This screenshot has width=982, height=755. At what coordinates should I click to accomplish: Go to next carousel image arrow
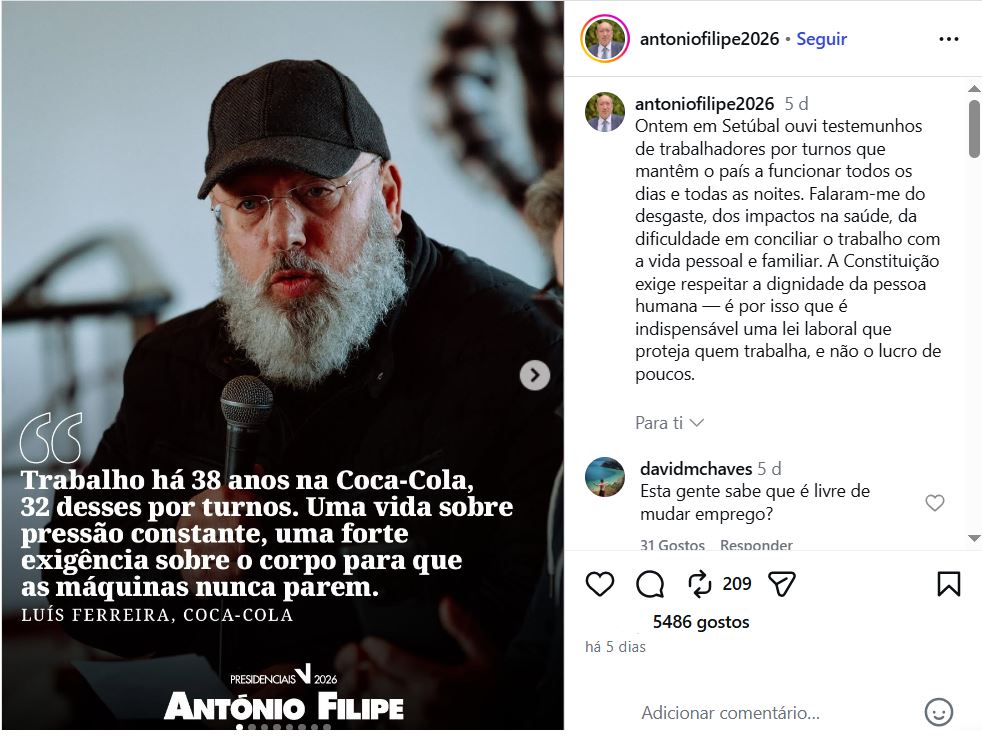(534, 375)
